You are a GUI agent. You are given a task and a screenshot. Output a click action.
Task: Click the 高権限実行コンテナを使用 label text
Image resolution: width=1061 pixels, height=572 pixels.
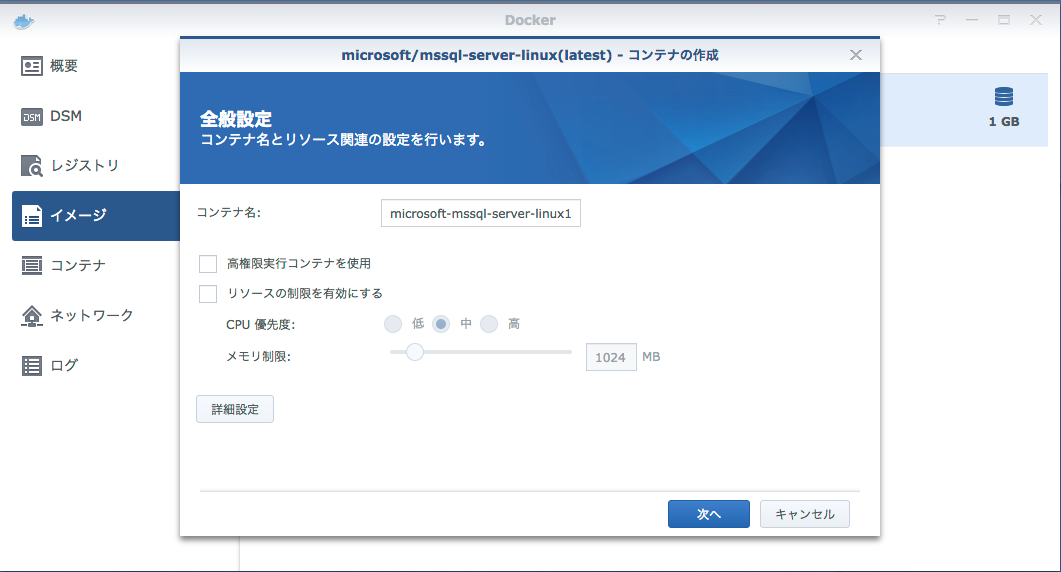point(298,263)
